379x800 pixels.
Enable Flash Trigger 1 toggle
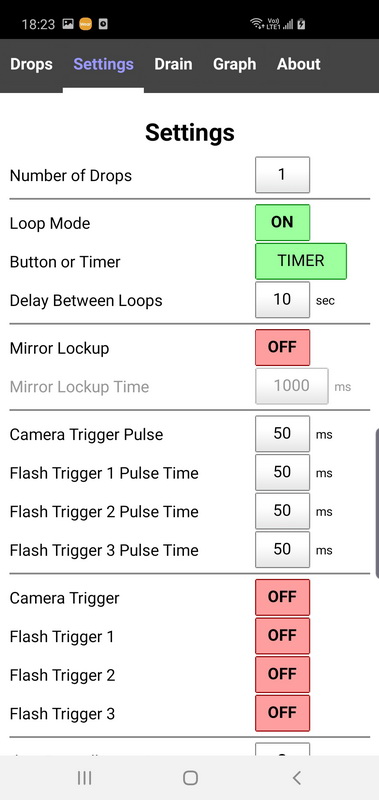[x=282, y=636]
